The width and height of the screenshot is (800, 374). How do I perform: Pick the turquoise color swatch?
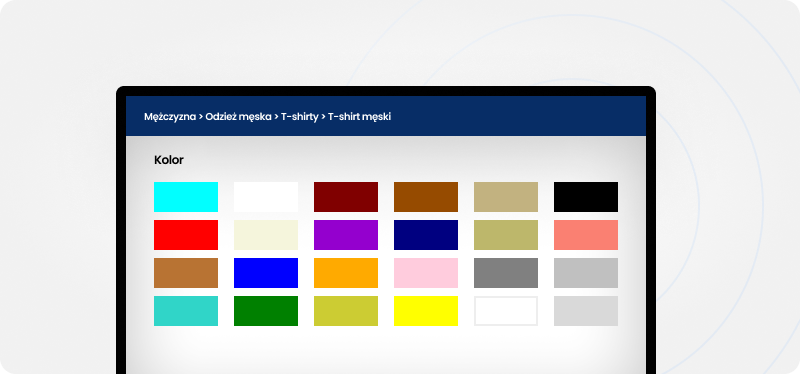[186, 311]
